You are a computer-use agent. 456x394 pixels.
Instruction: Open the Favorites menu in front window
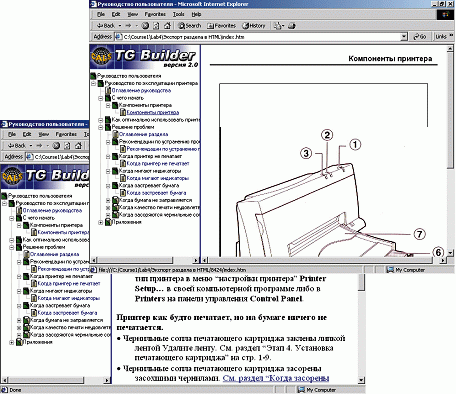tap(155, 14)
